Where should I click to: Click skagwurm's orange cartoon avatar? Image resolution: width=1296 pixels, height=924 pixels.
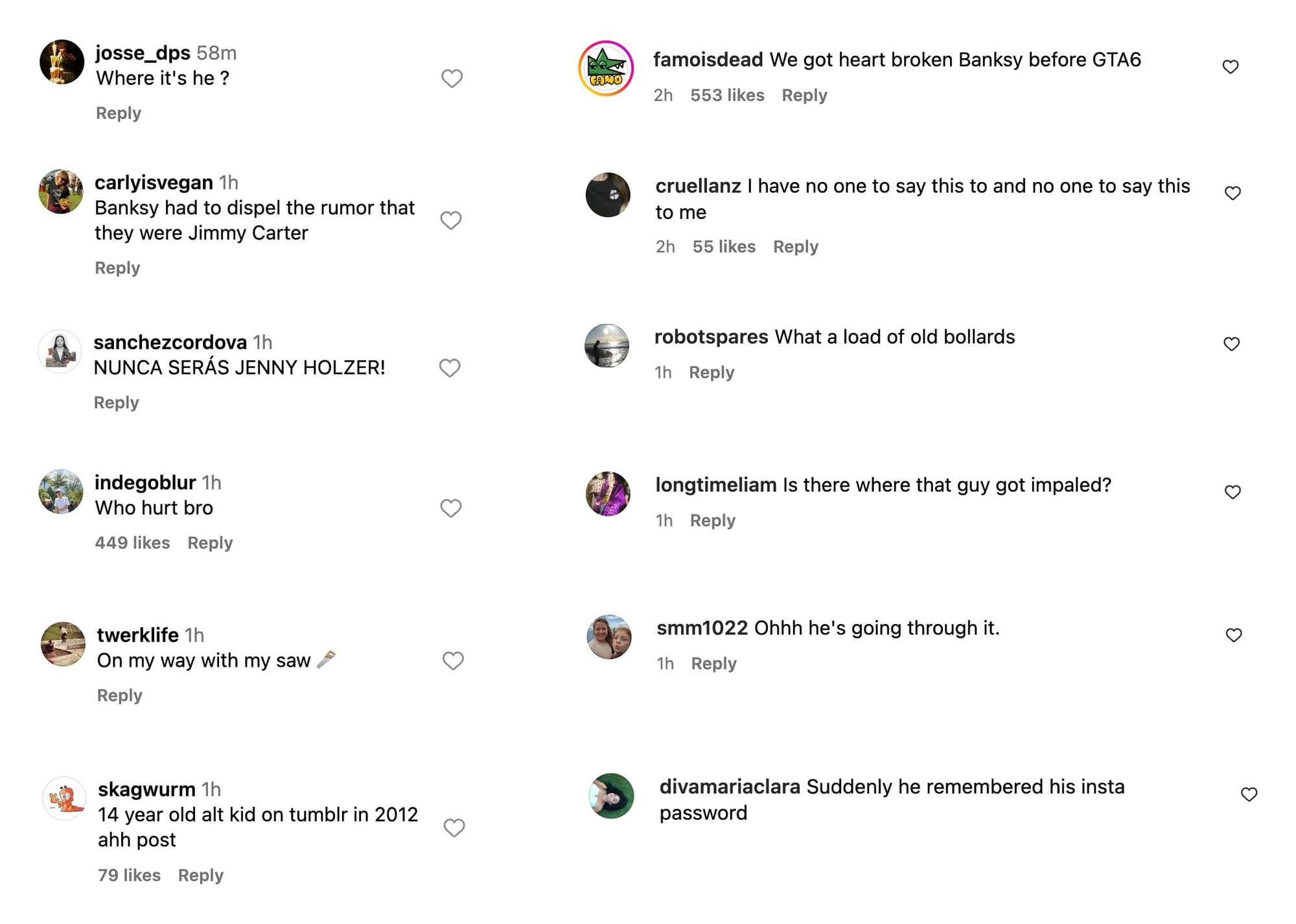(x=64, y=798)
